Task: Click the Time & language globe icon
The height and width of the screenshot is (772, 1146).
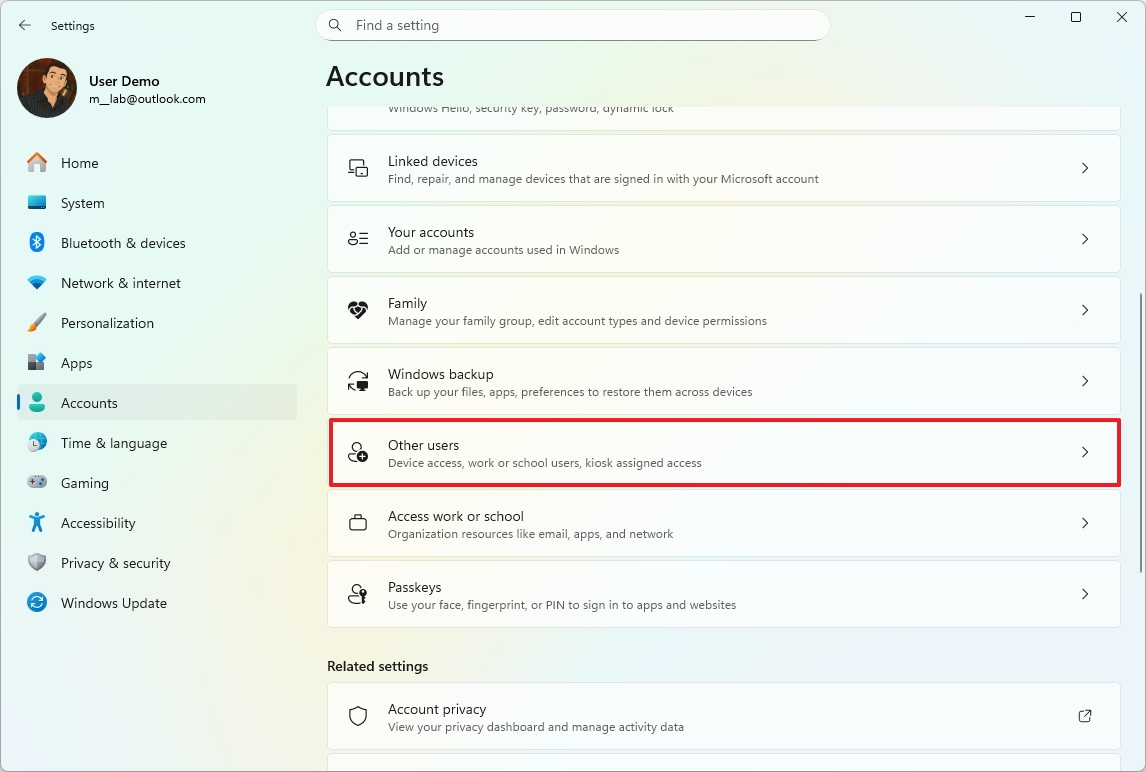Action: coord(37,442)
